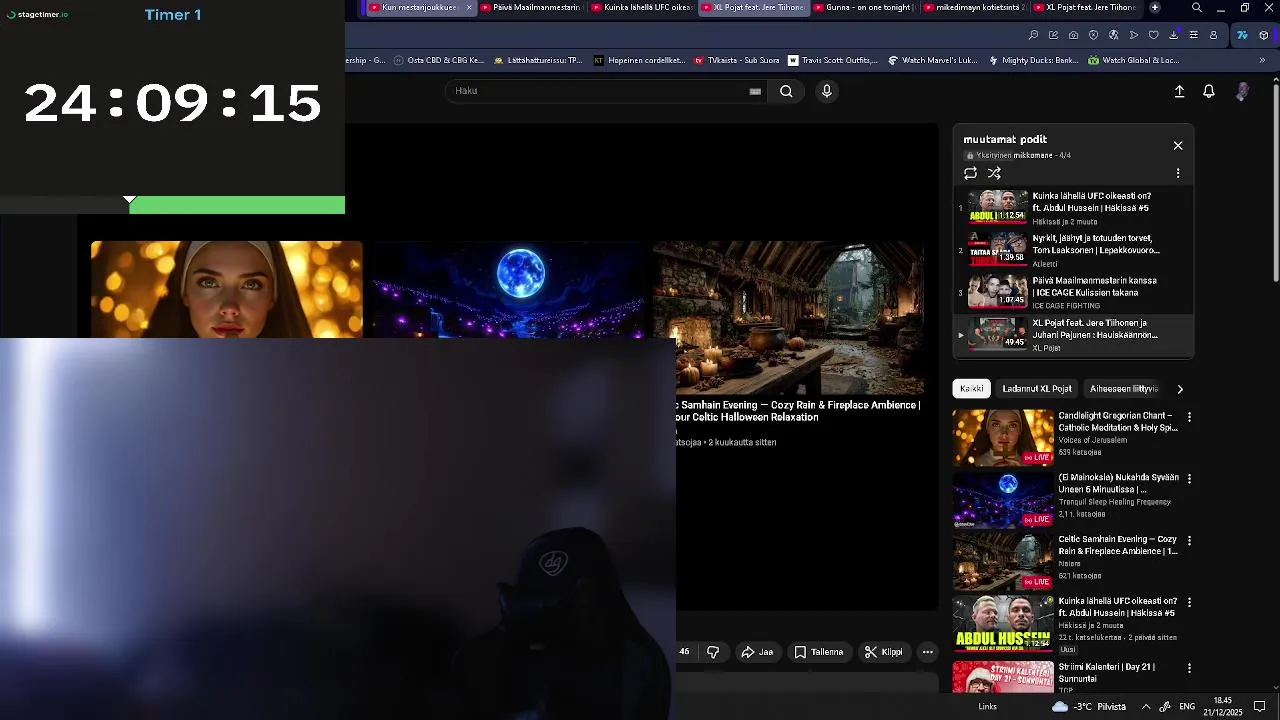
Task: Click the Tallenna save button
Action: [819, 652]
